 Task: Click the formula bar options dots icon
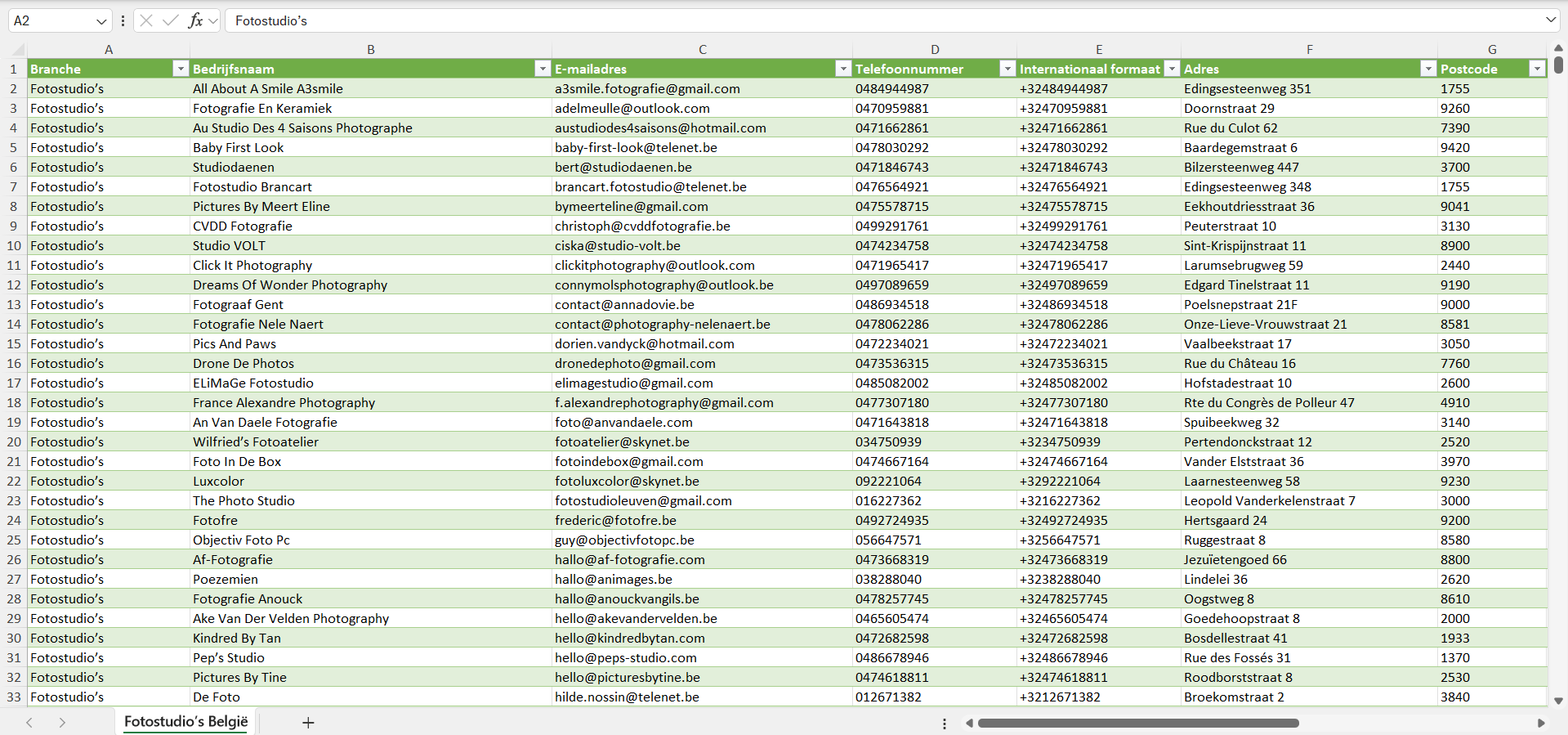pyautogui.click(x=123, y=20)
